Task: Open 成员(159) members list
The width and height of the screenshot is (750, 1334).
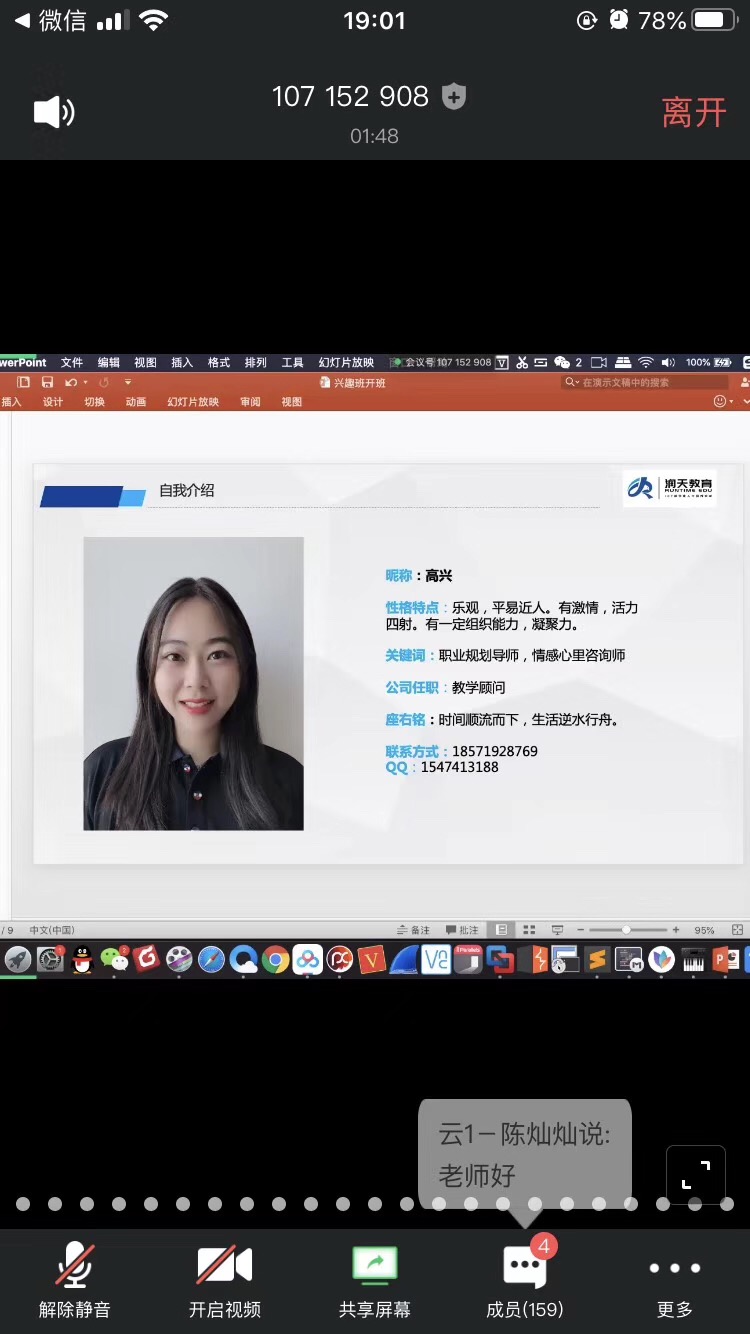Action: pos(525,1282)
